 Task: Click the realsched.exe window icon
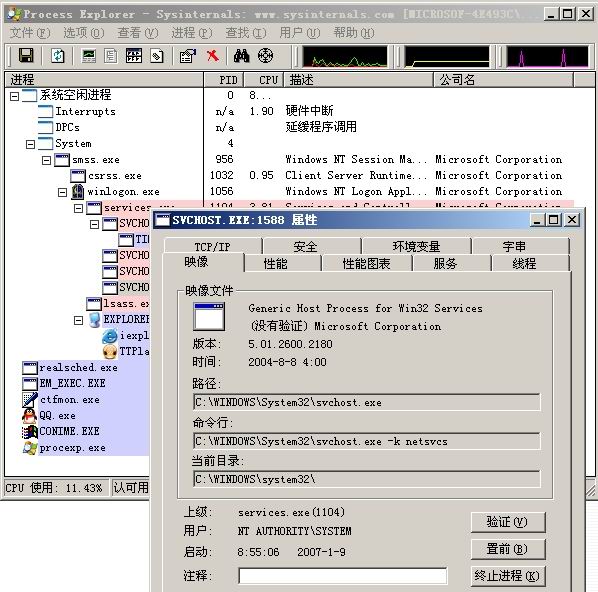(x=30, y=368)
